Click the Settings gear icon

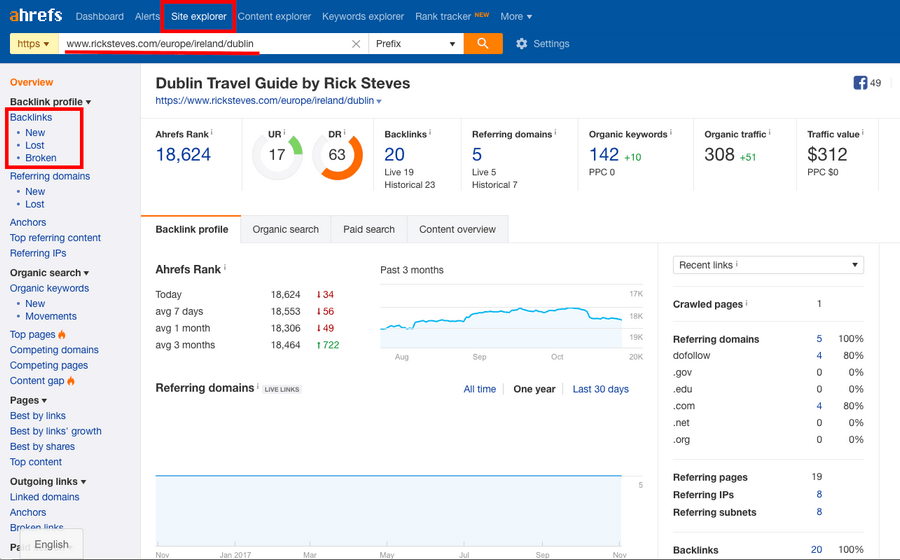pyautogui.click(x=521, y=44)
